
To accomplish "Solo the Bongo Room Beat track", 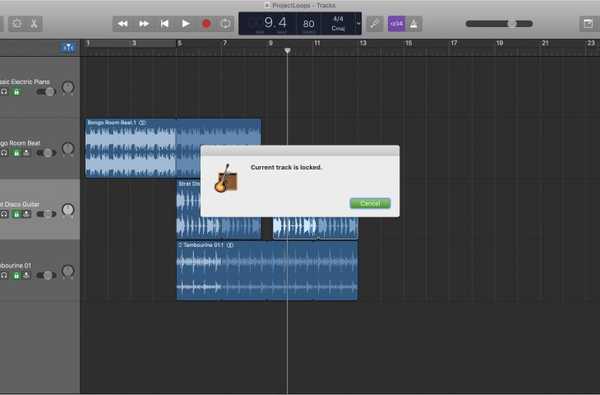I will pyautogui.click(x=4, y=153).
